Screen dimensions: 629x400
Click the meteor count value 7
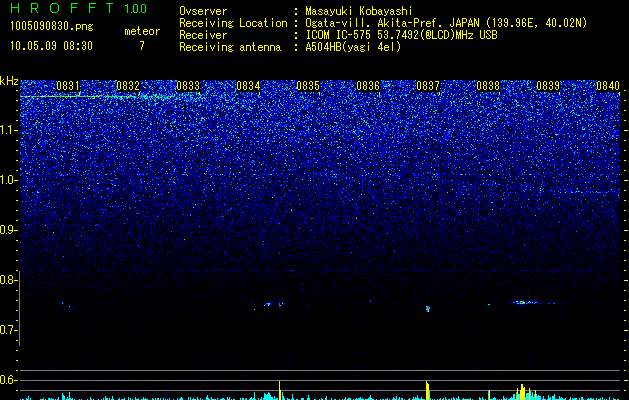point(142,46)
